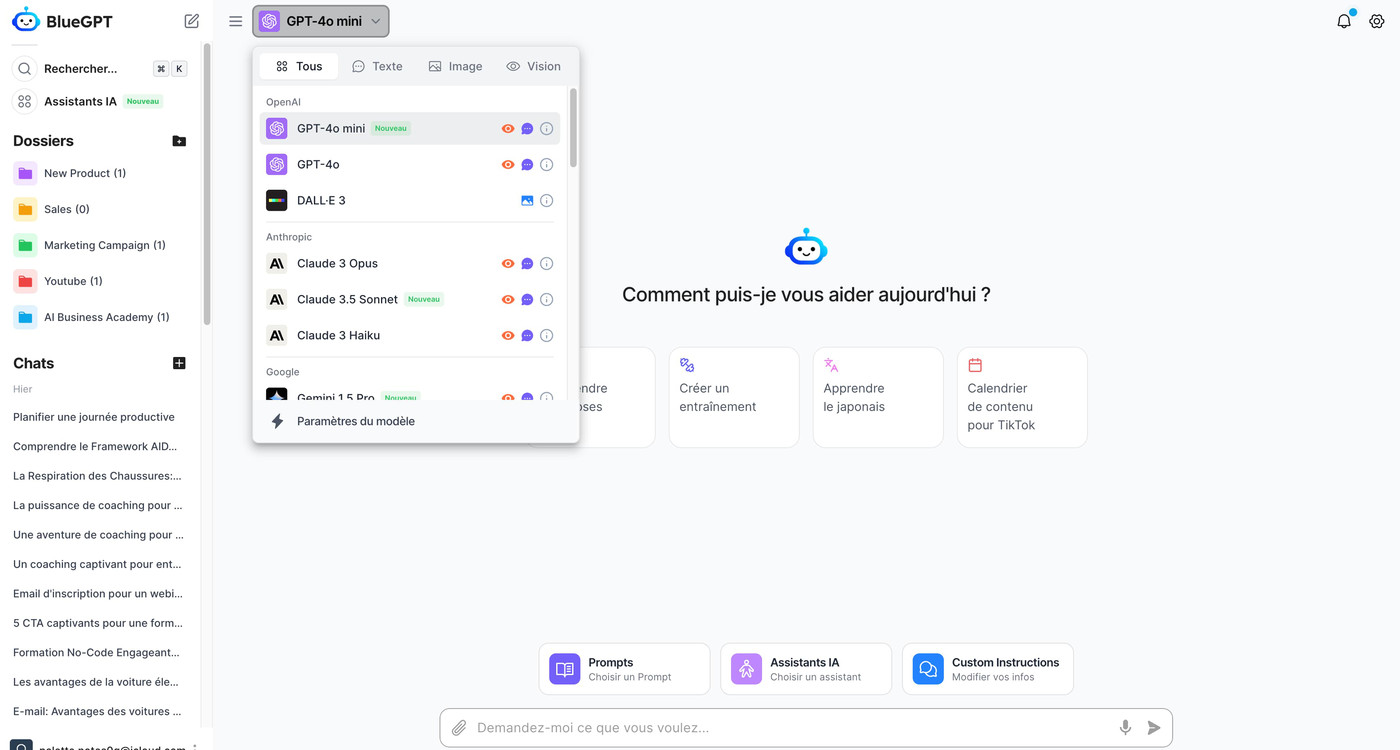Expand the Dossiers new folder control
1400x750 pixels.
[179, 141]
